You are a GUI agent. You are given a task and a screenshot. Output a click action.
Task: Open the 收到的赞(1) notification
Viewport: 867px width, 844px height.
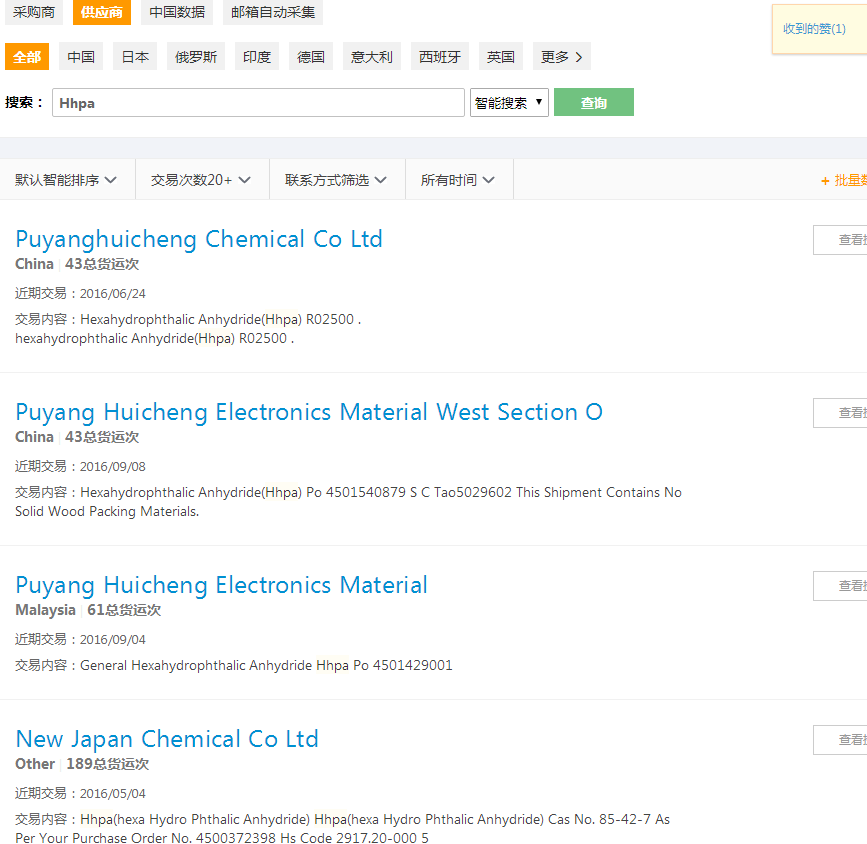814,29
